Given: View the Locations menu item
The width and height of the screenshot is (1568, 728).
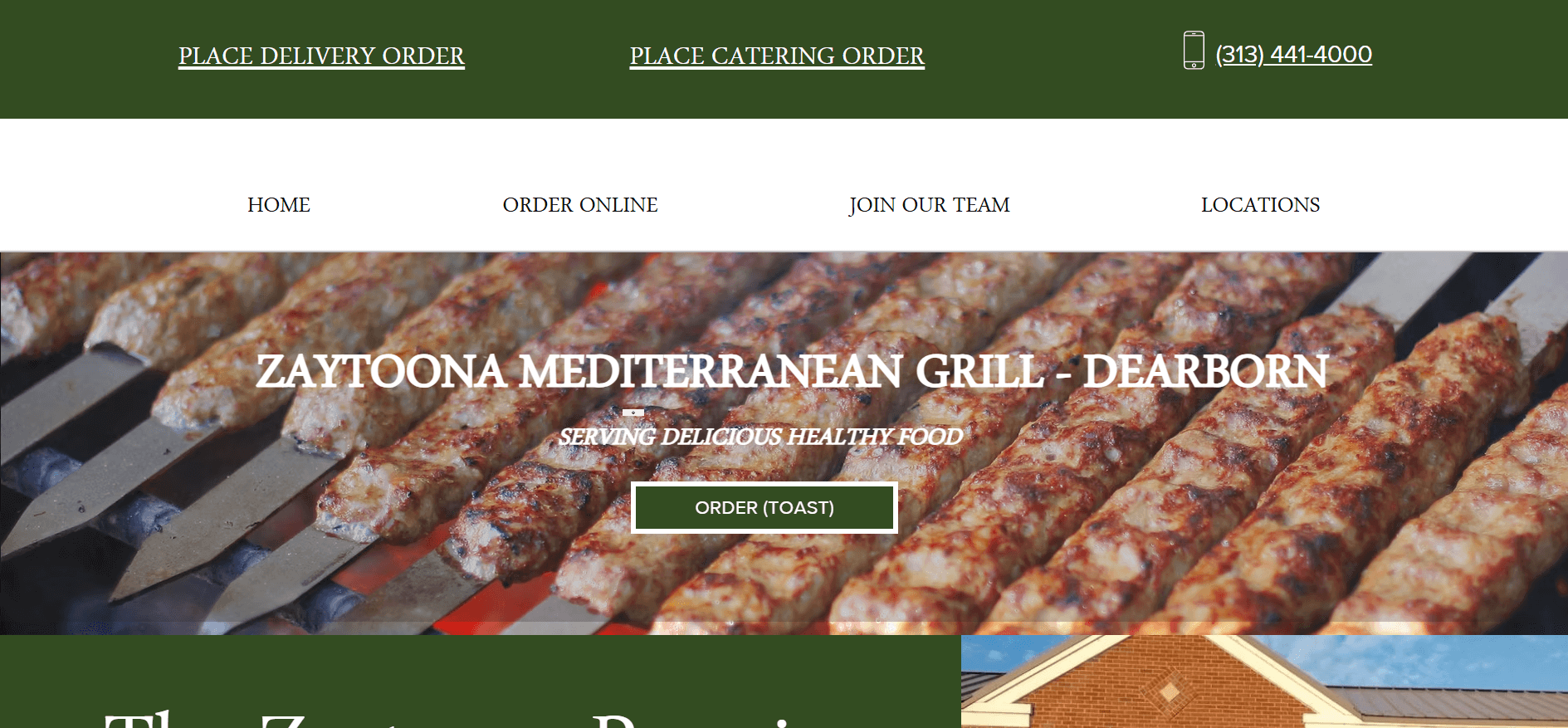Looking at the screenshot, I should tap(1260, 205).
